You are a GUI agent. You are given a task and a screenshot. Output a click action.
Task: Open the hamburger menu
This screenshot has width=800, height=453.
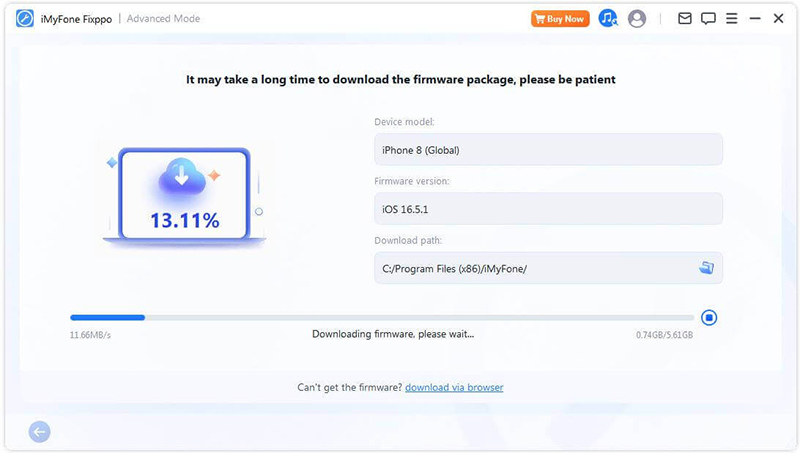coord(732,19)
